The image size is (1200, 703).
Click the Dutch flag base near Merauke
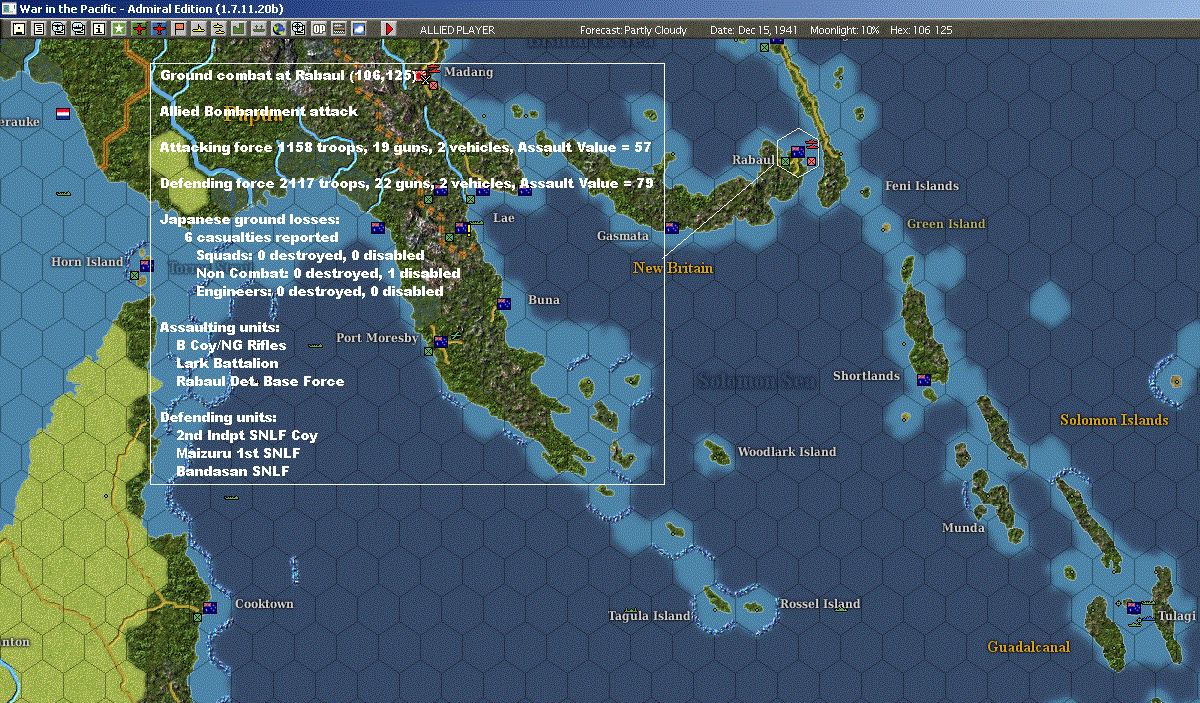64,113
